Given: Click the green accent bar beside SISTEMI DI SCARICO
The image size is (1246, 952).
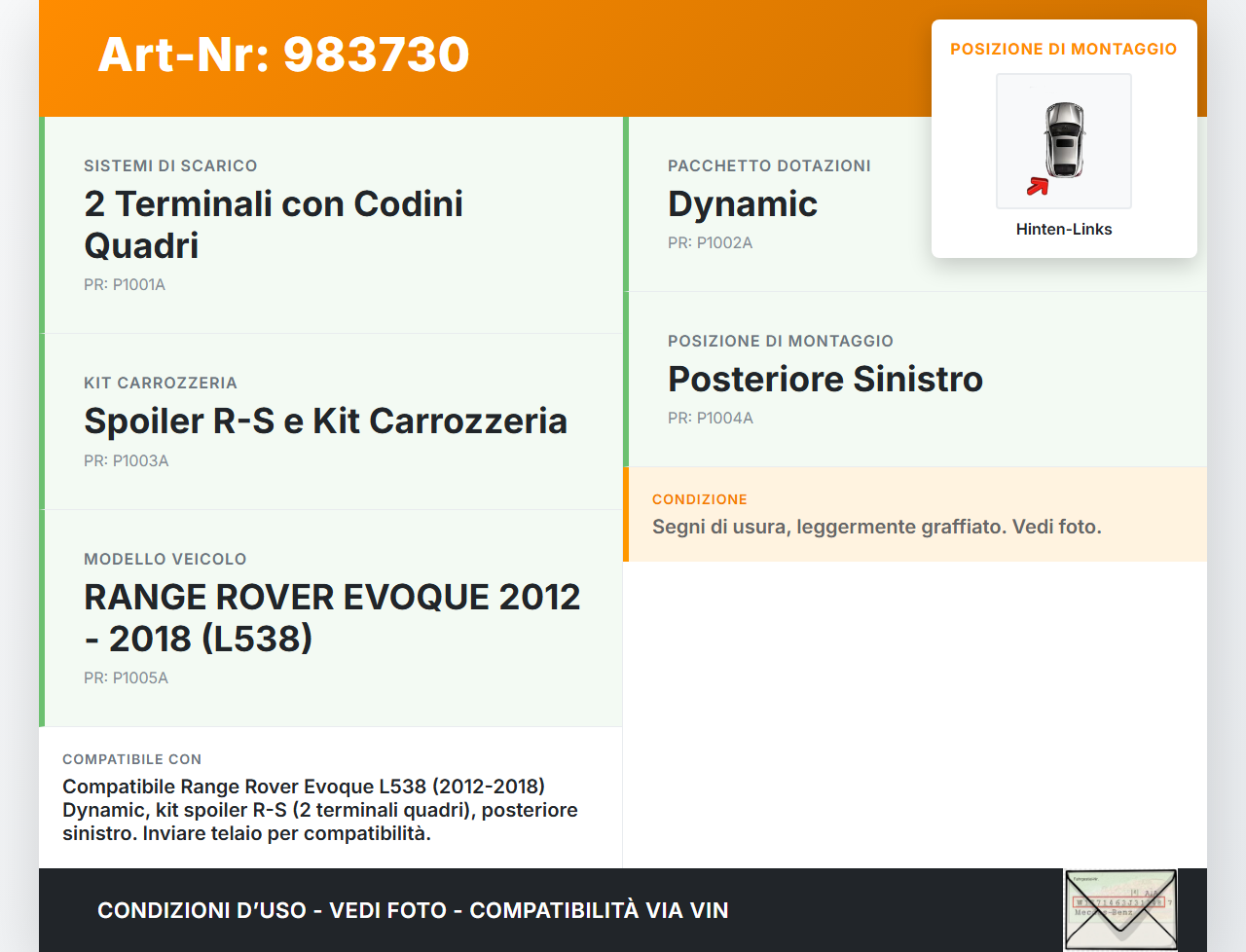Looking at the screenshot, I should (41, 224).
